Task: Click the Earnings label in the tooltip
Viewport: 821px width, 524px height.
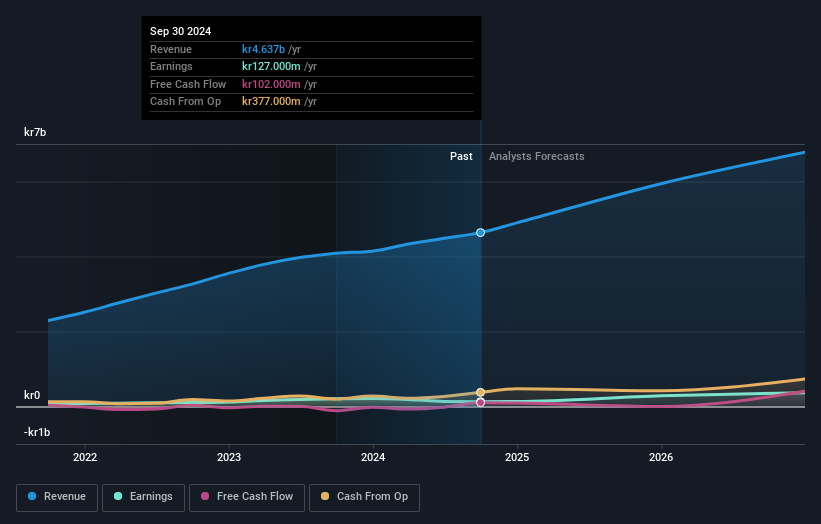Action: [x=171, y=66]
